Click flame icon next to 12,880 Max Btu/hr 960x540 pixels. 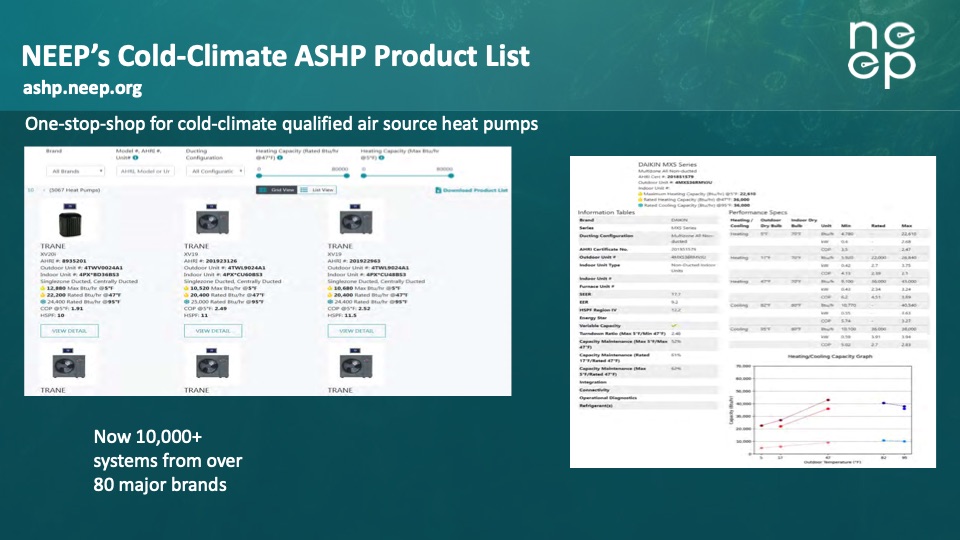(x=43, y=288)
